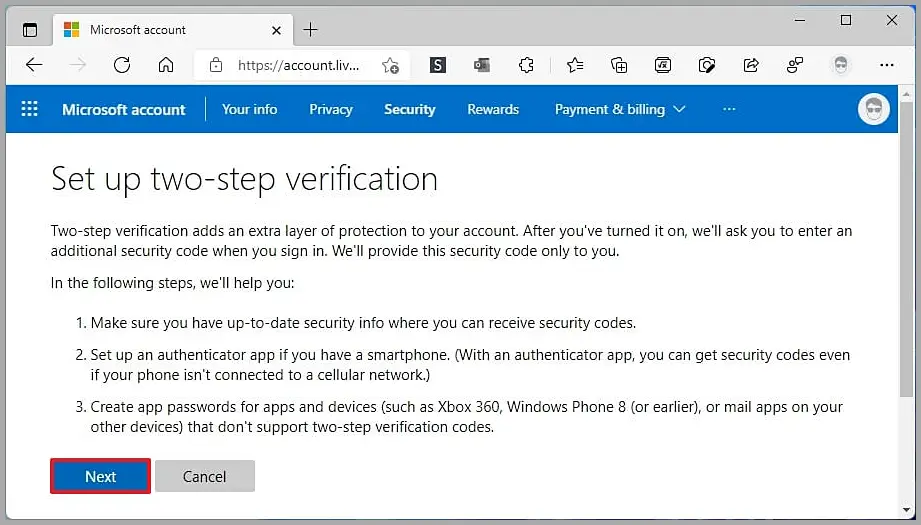Close the Microsoft account tab
Image resolution: width=921 pixels, height=525 pixels.
pos(276,30)
